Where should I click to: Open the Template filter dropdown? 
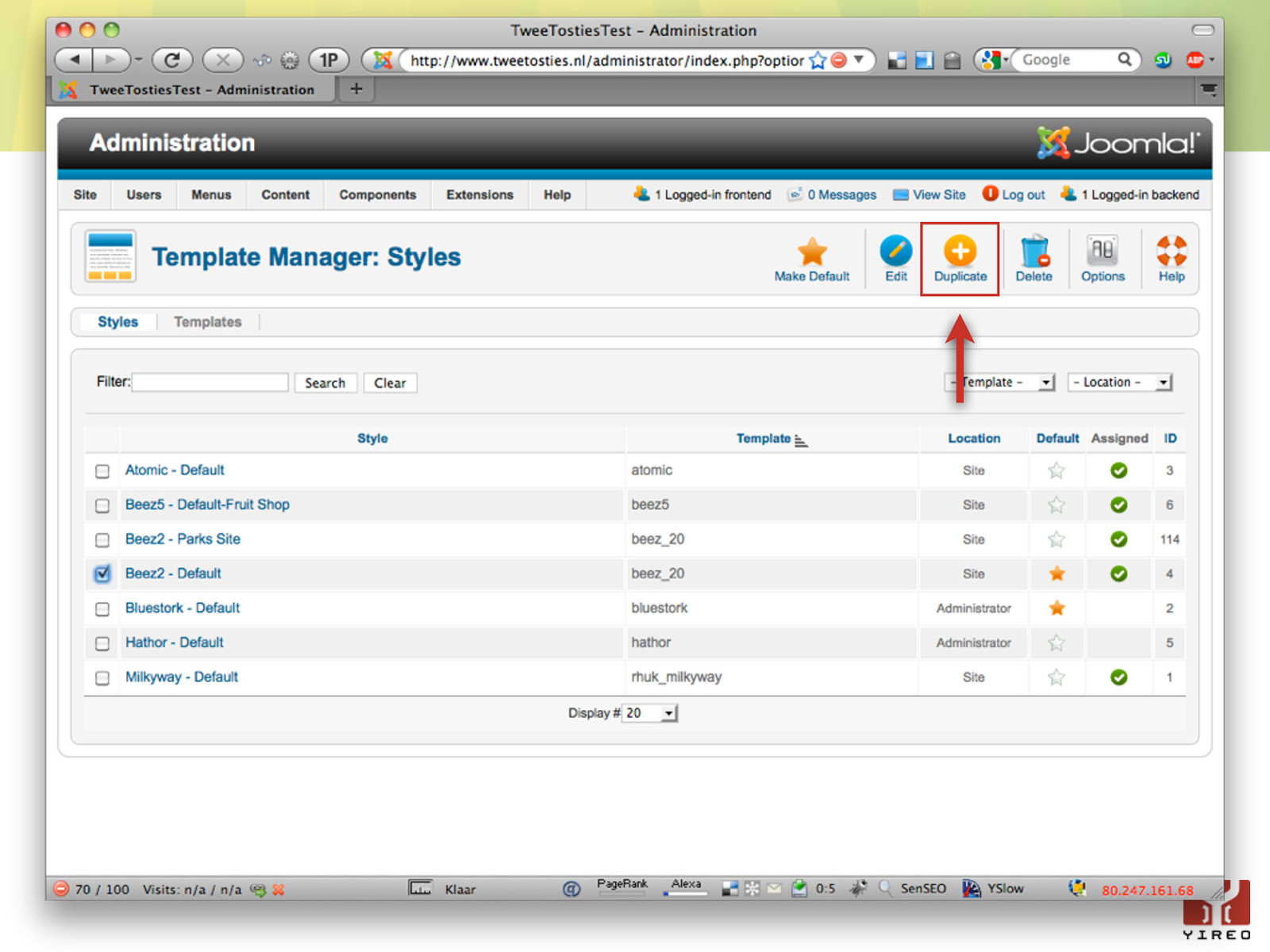point(999,382)
